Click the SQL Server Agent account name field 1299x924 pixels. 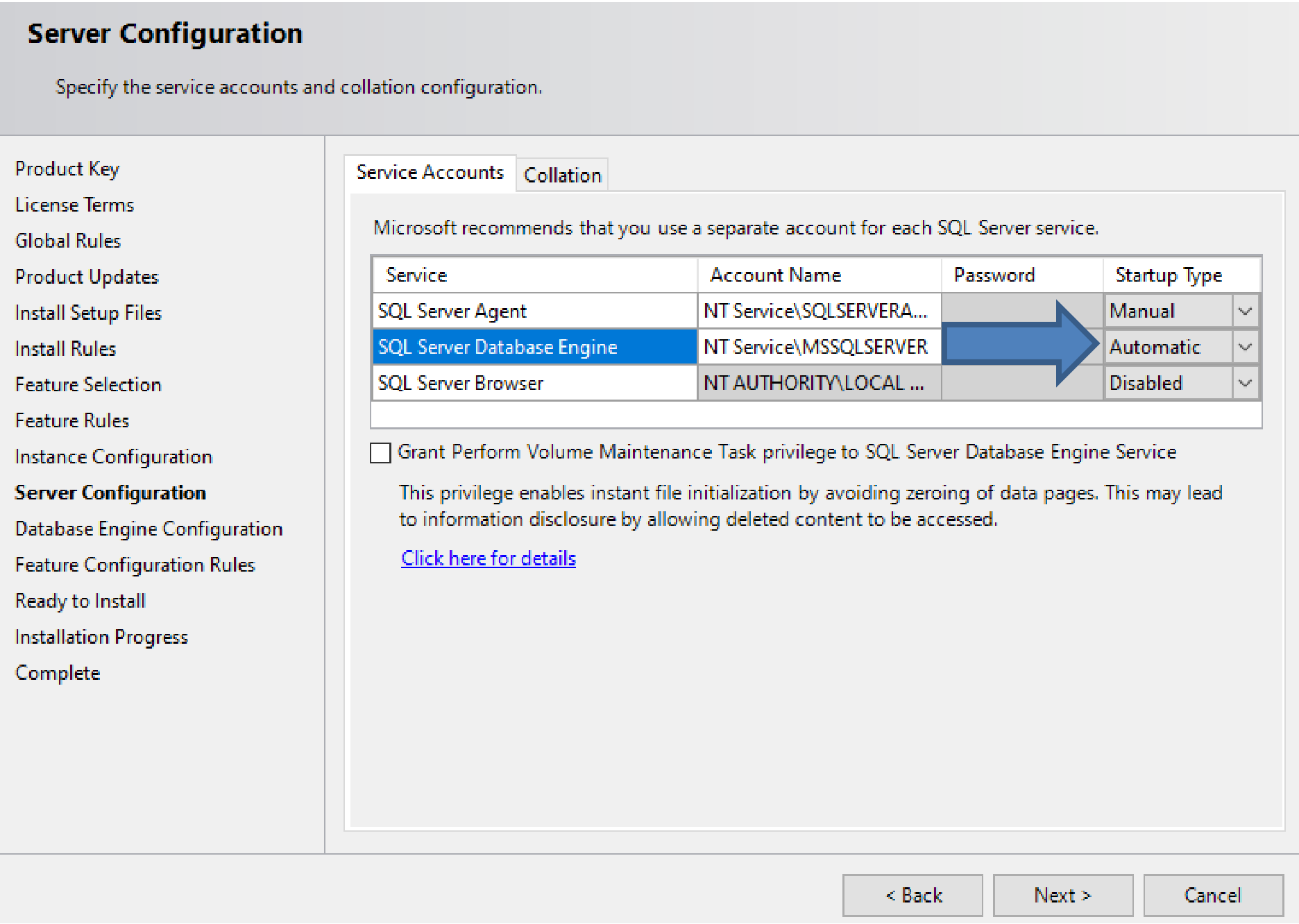(x=817, y=311)
